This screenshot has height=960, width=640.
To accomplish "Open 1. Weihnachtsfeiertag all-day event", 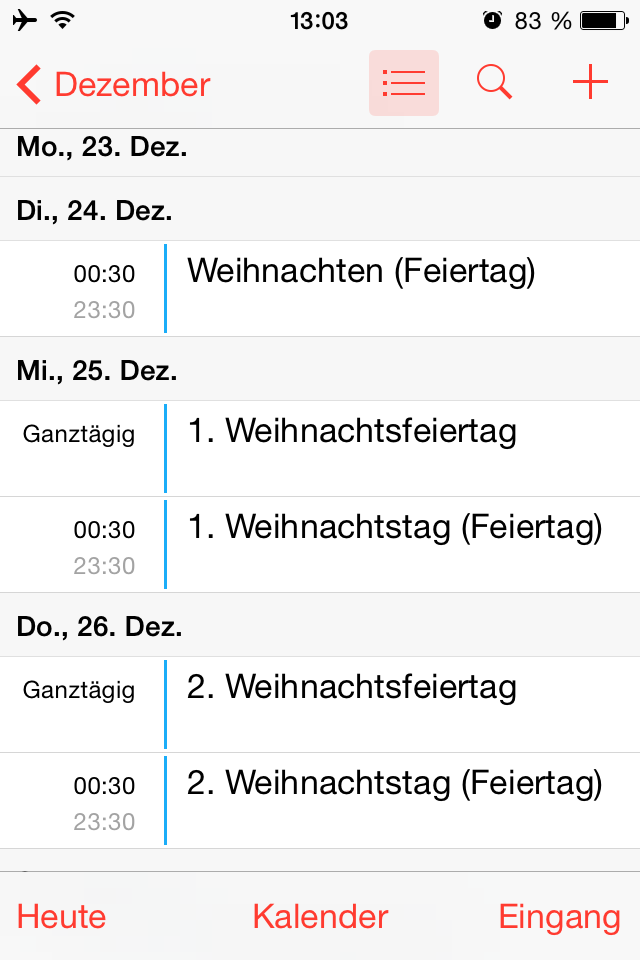I will 320,449.
